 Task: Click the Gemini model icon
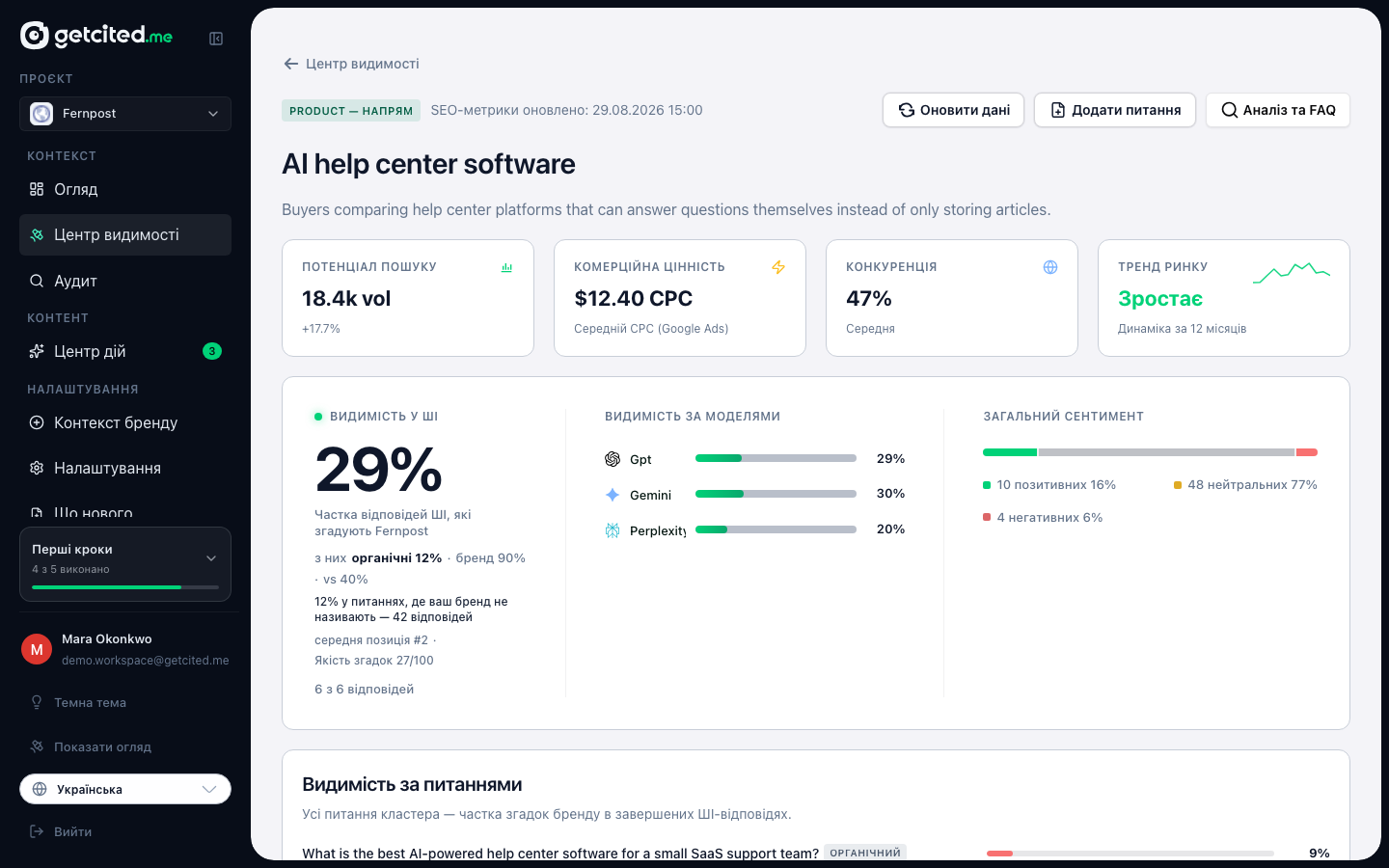click(x=613, y=495)
